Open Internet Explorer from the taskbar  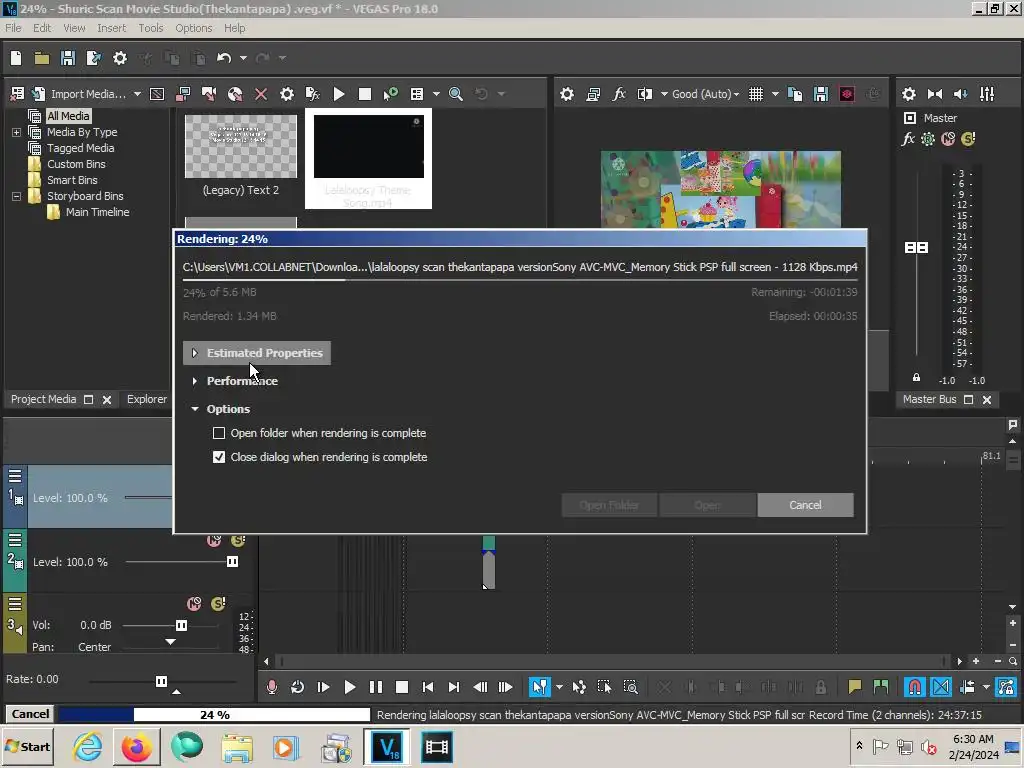click(x=87, y=747)
